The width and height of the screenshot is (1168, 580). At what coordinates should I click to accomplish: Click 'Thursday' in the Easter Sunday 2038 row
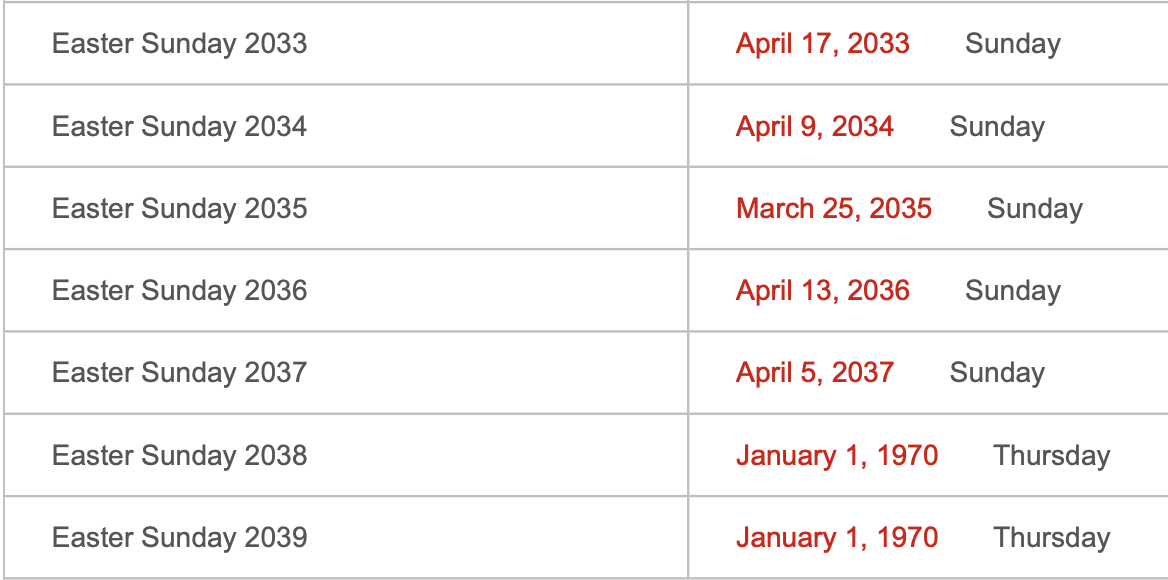coord(1052,456)
